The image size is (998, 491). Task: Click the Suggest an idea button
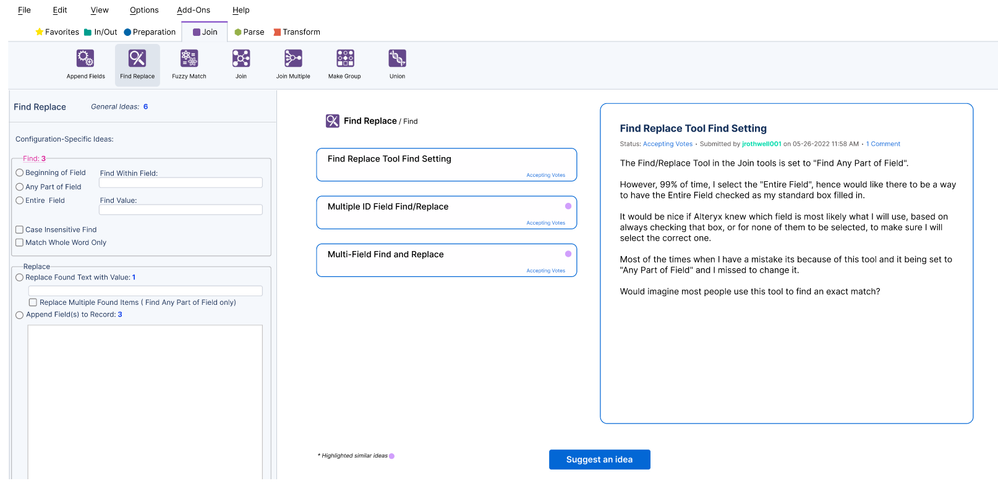coord(600,460)
